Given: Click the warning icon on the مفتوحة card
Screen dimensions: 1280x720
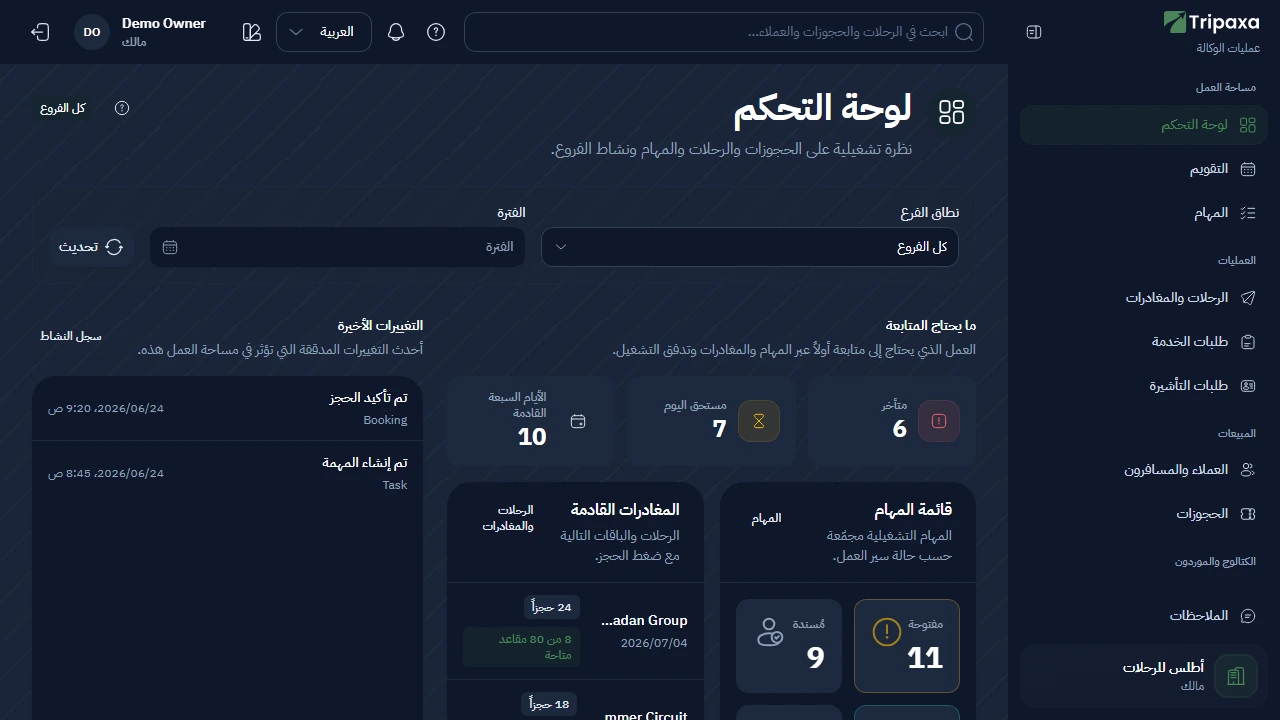Looking at the screenshot, I should [x=887, y=632].
